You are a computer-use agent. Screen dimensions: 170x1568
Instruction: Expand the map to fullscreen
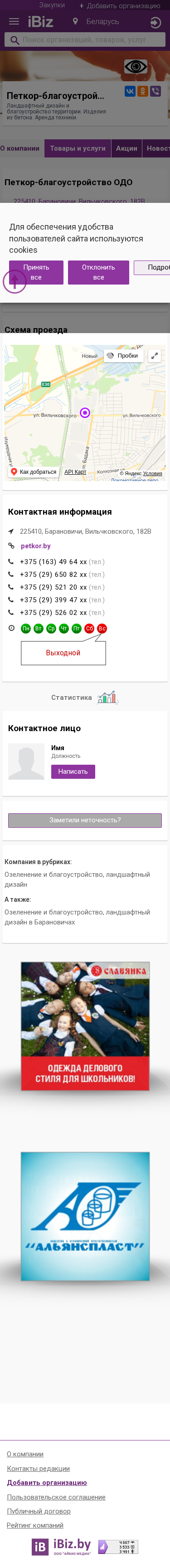[x=154, y=355]
